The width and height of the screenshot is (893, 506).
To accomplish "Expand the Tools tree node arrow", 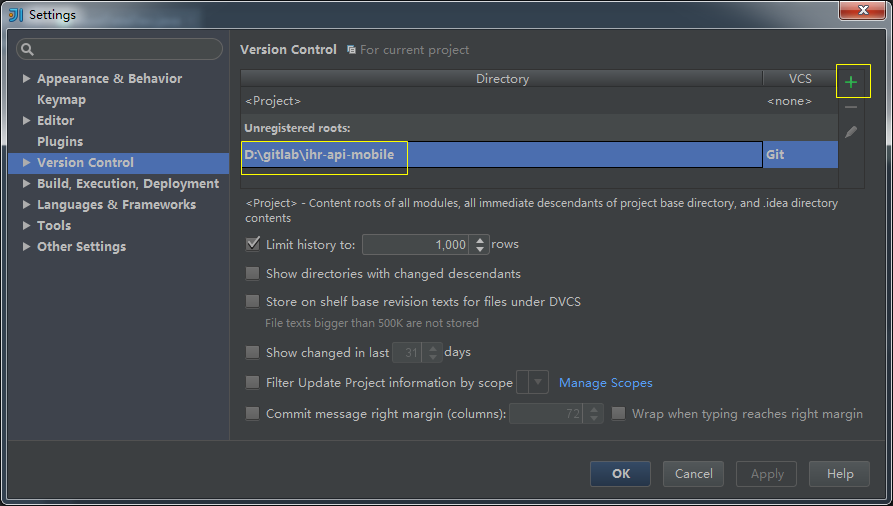I will [26, 225].
